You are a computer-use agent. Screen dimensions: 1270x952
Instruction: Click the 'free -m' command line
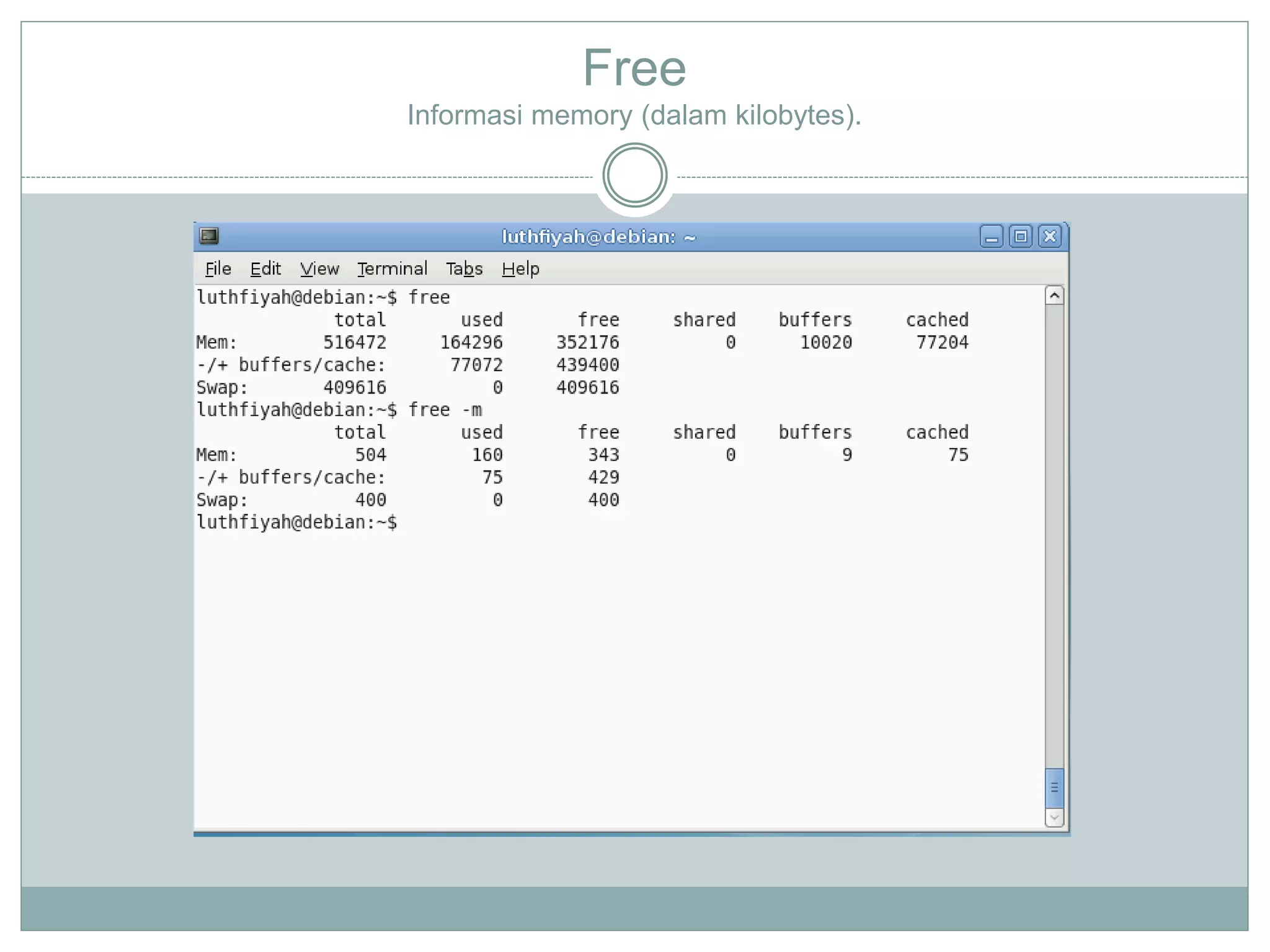339,410
